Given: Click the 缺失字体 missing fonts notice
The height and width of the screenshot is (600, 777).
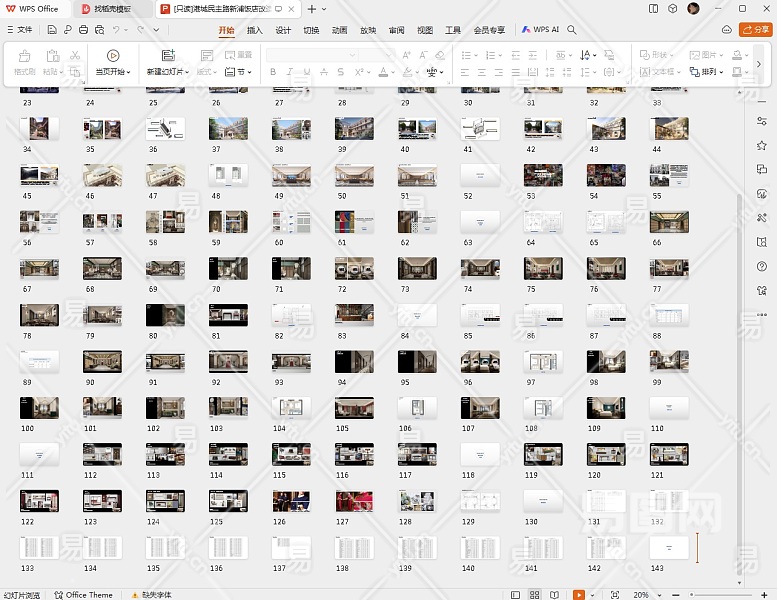Looking at the screenshot, I should 148,594.
